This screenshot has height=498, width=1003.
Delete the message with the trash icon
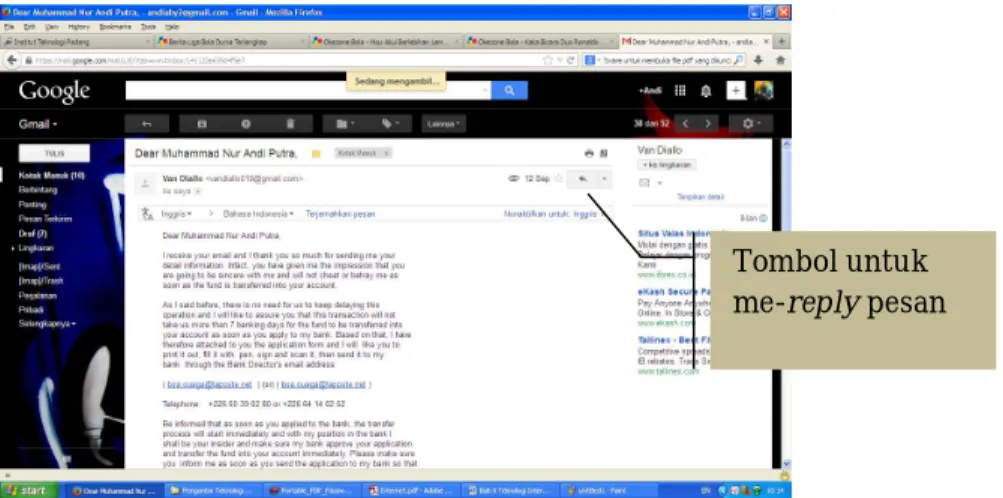(290, 124)
